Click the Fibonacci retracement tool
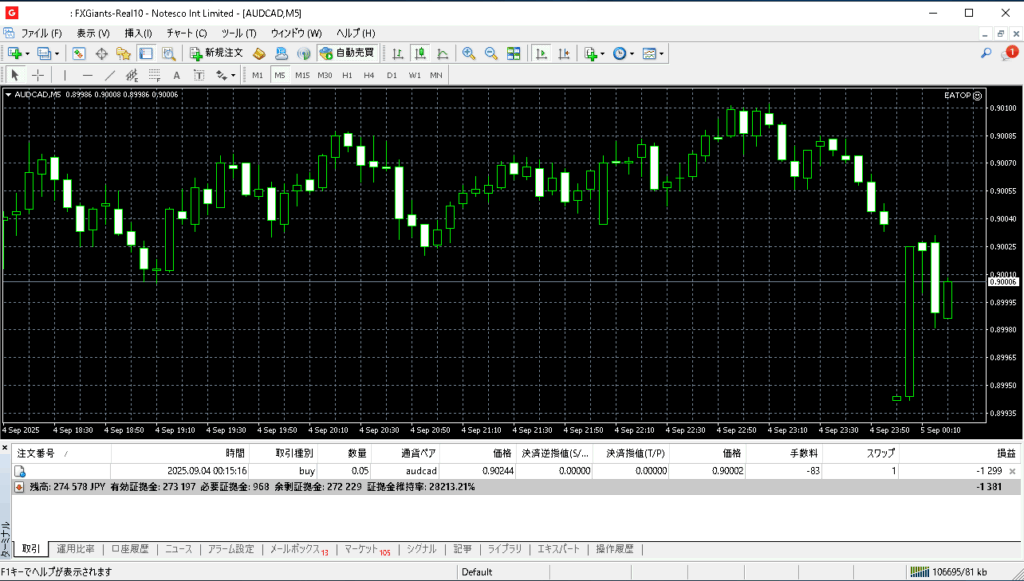The image size is (1024, 581). [154, 75]
